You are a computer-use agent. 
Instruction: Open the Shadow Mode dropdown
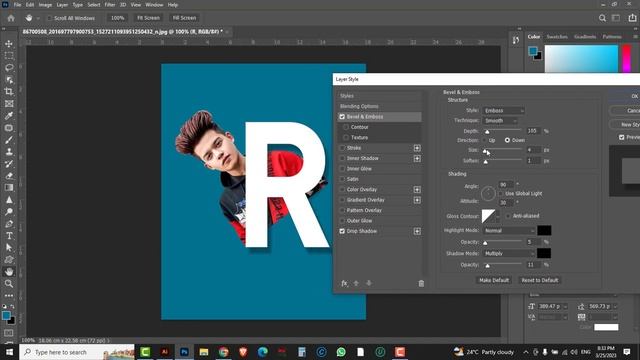tap(509, 253)
